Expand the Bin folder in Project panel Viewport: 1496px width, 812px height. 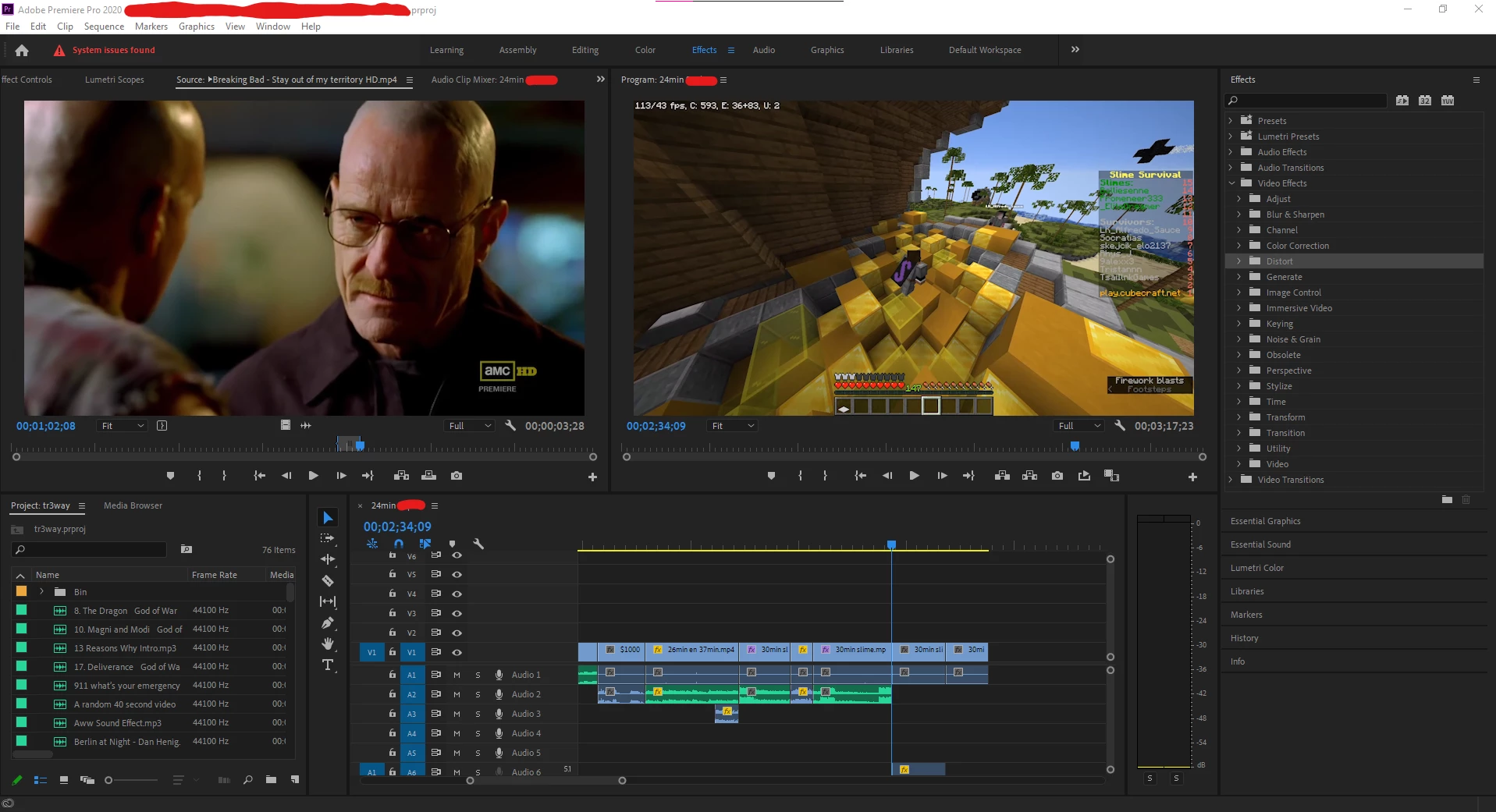pyautogui.click(x=42, y=592)
